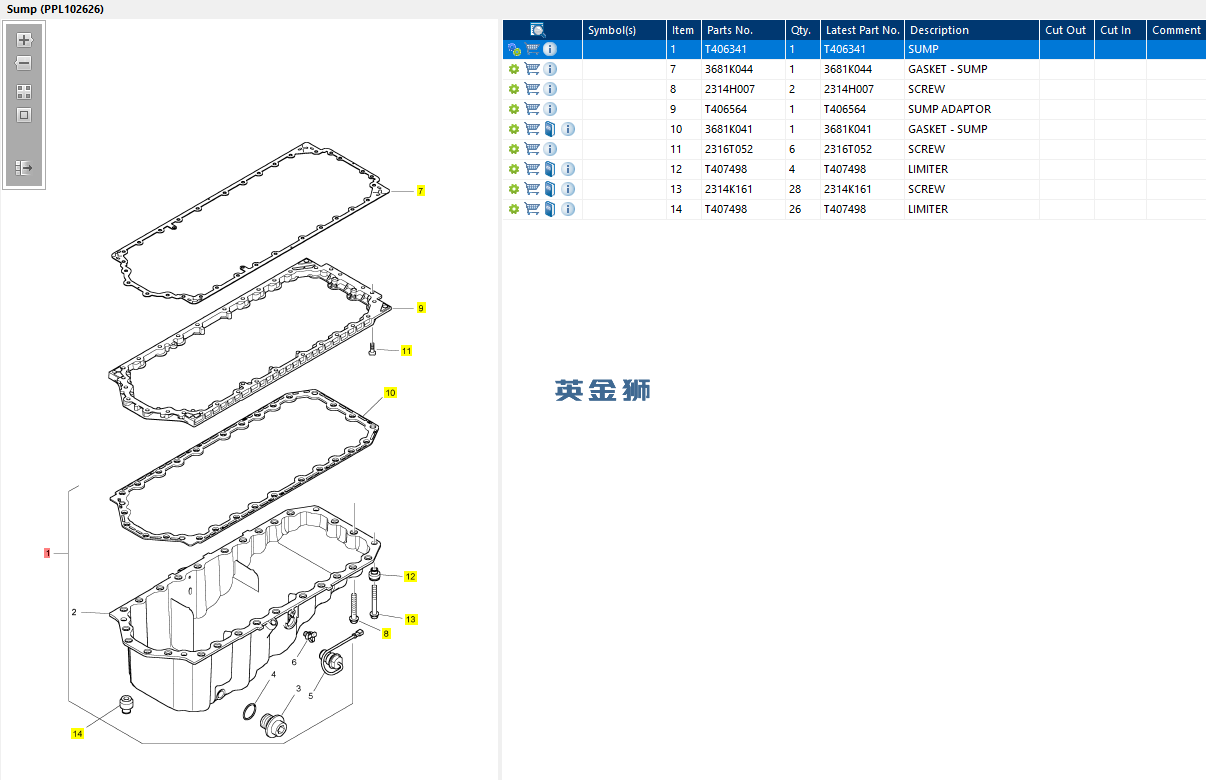The image size is (1206, 780).
Task: Add T406341 SUMP to cart
Action: pos(532,49)
